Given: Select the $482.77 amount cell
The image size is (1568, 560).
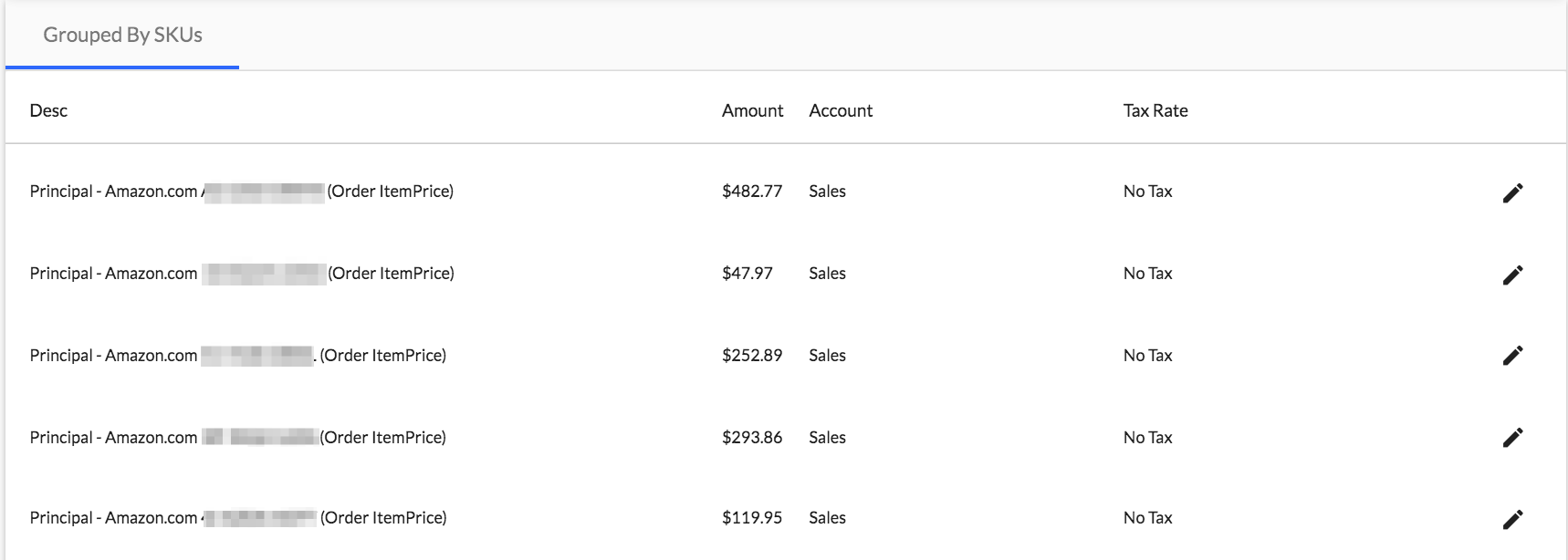Looking at the screenshot, I should click(752, 192).
